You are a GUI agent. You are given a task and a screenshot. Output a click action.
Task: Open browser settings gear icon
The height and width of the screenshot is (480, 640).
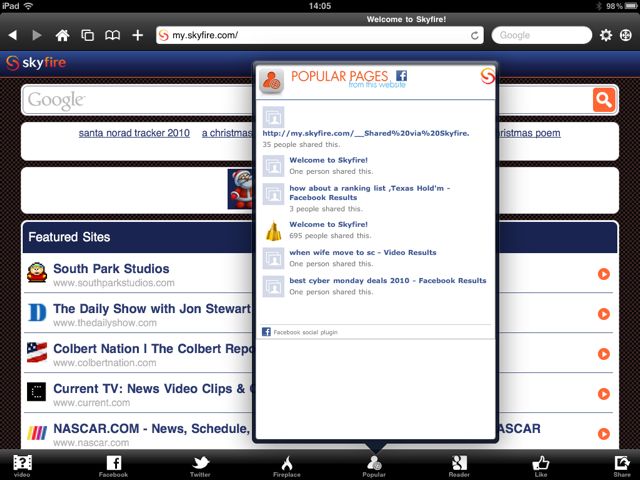click(x=606, y=35)
